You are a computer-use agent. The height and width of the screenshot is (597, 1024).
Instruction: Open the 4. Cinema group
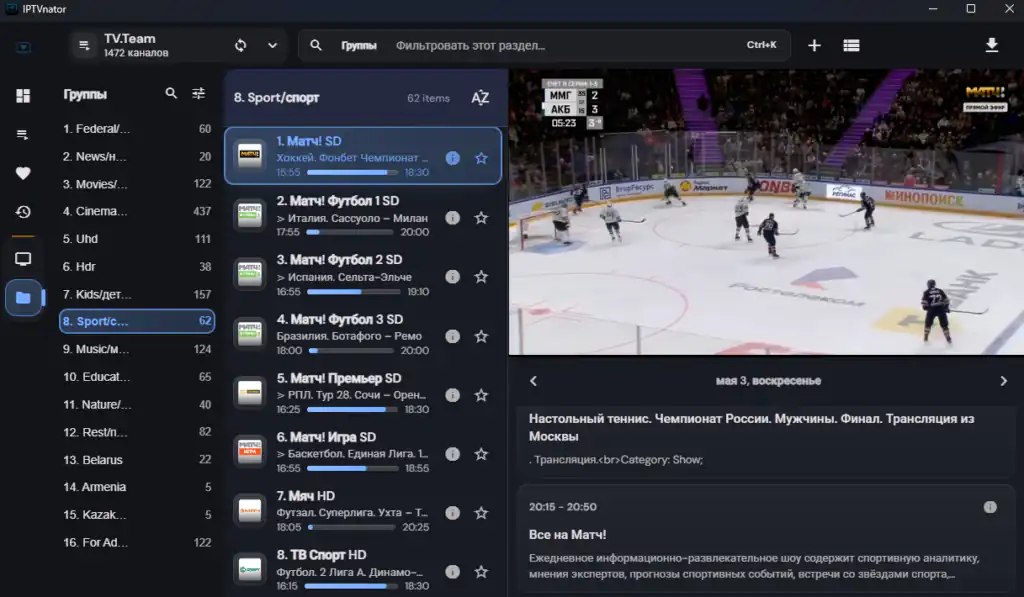pyautogui.click(x=137, y=211)
